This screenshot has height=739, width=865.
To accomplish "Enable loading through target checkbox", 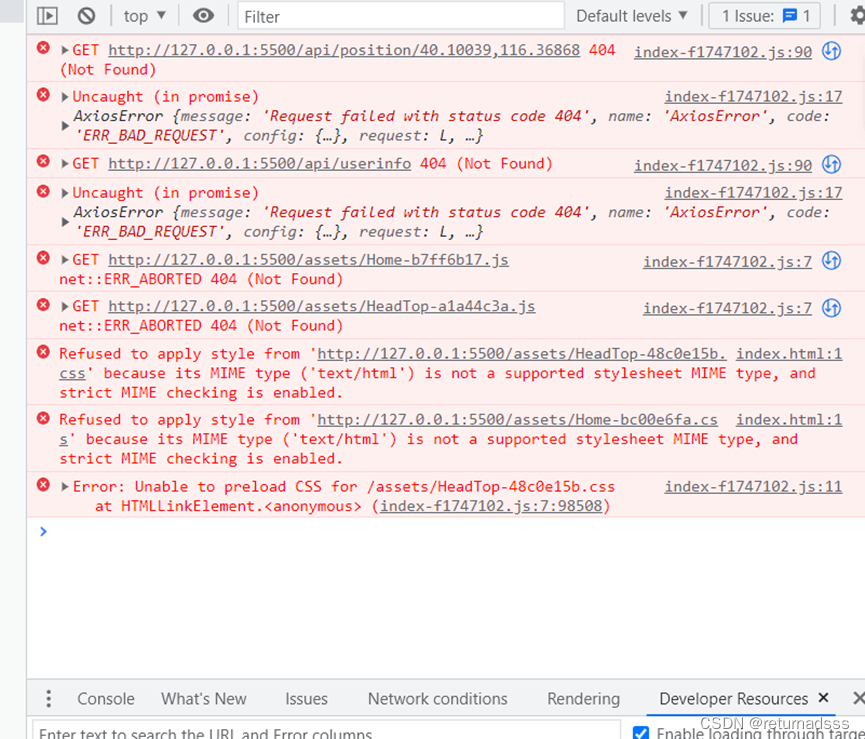I will [640, 731].
